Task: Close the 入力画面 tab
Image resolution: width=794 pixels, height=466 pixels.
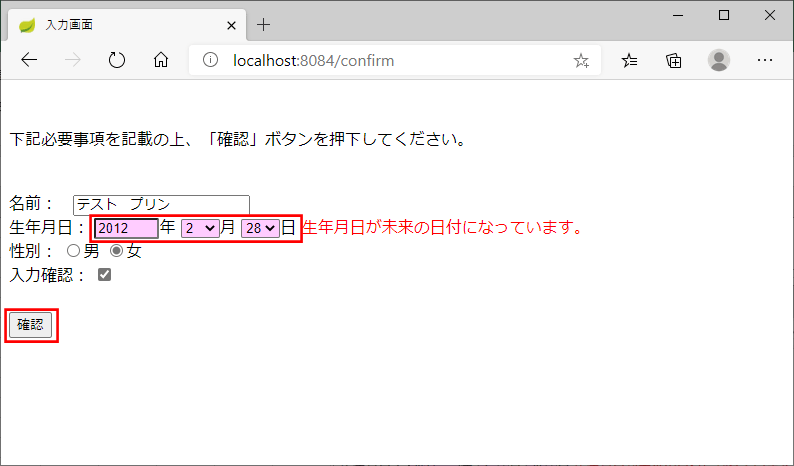Action: click(231, 25)
